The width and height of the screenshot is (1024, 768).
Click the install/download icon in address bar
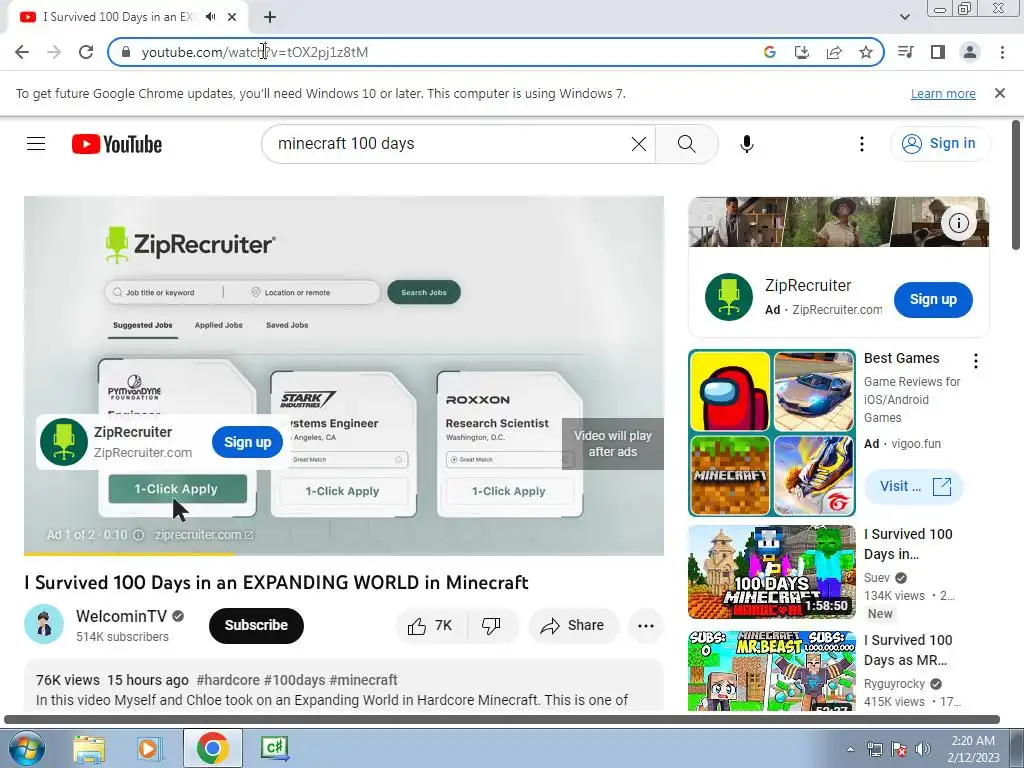[802, 52]
